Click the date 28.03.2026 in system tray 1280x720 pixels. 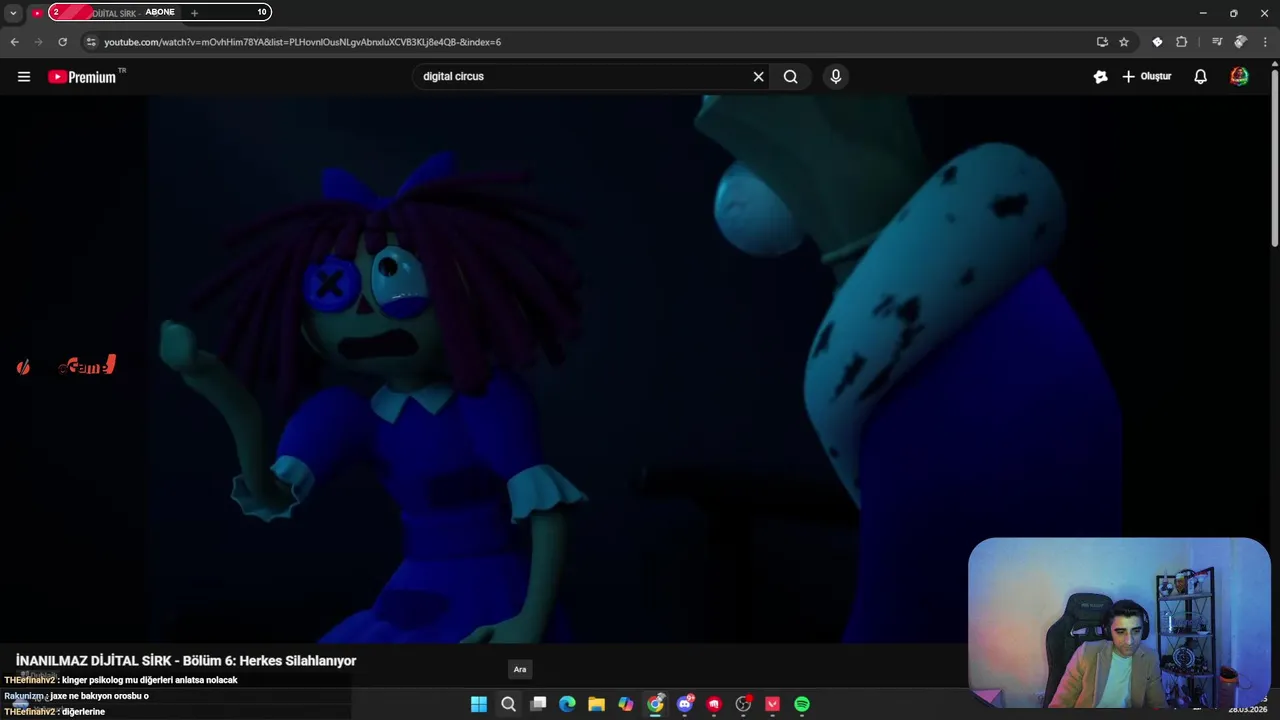[x=1247, y=710]
